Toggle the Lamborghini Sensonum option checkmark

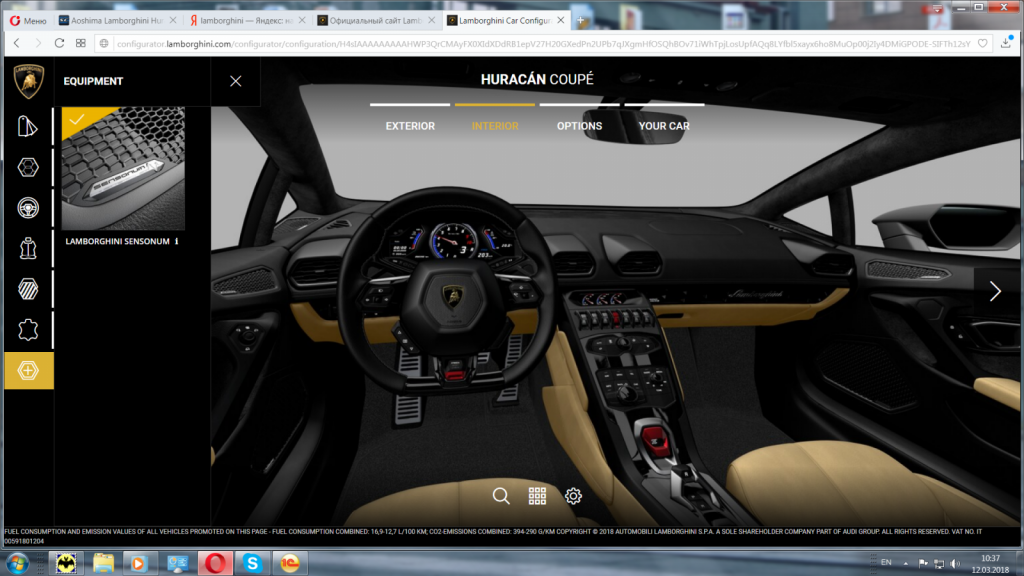pyautogui.click(x=77, y=121)
